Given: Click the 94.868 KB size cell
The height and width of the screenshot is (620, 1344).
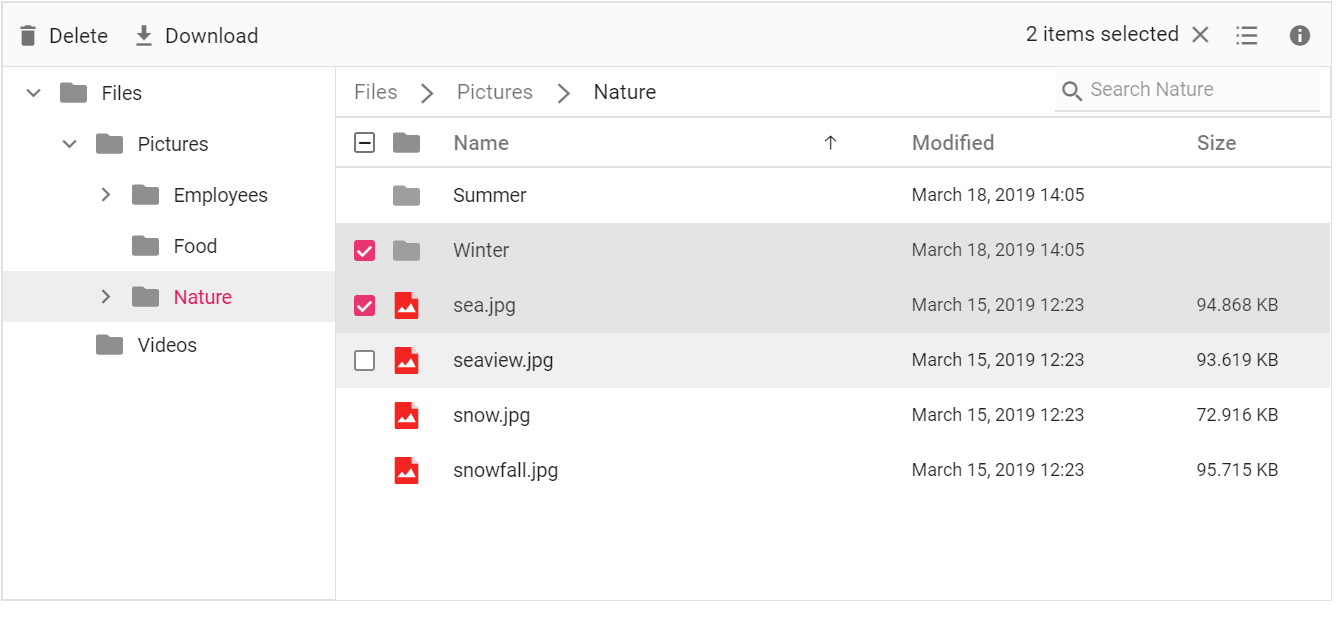Looking at the screenshot, I should (x=1237, y=305).
